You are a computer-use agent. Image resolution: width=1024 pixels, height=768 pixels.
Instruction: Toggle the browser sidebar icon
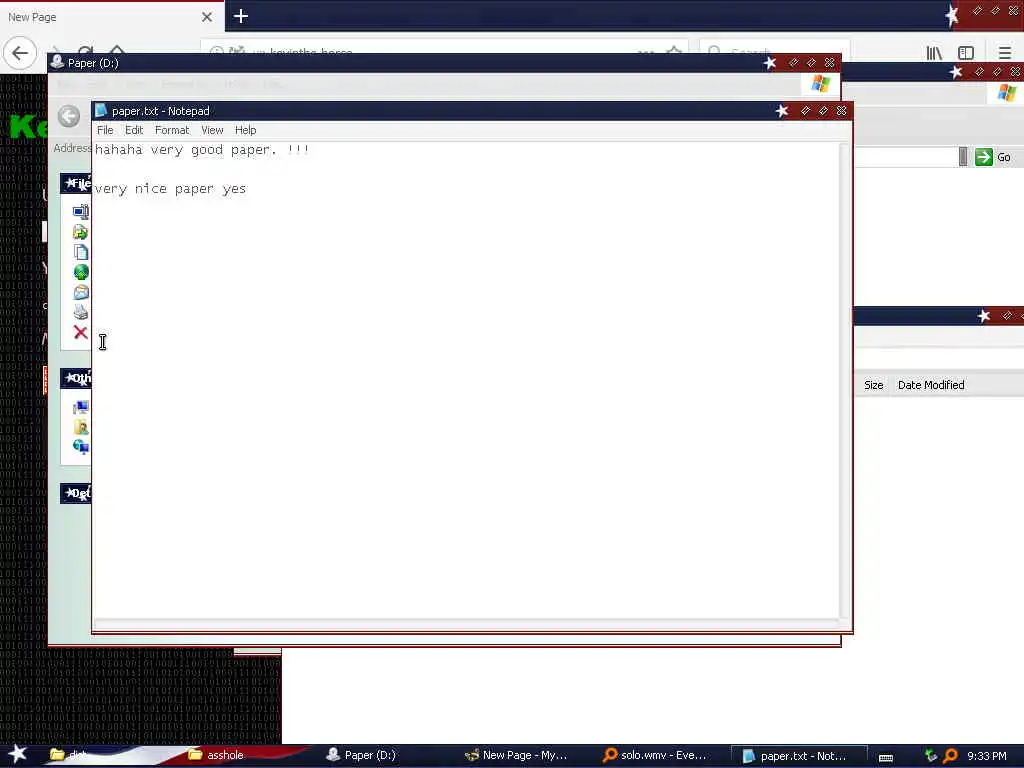966,53
